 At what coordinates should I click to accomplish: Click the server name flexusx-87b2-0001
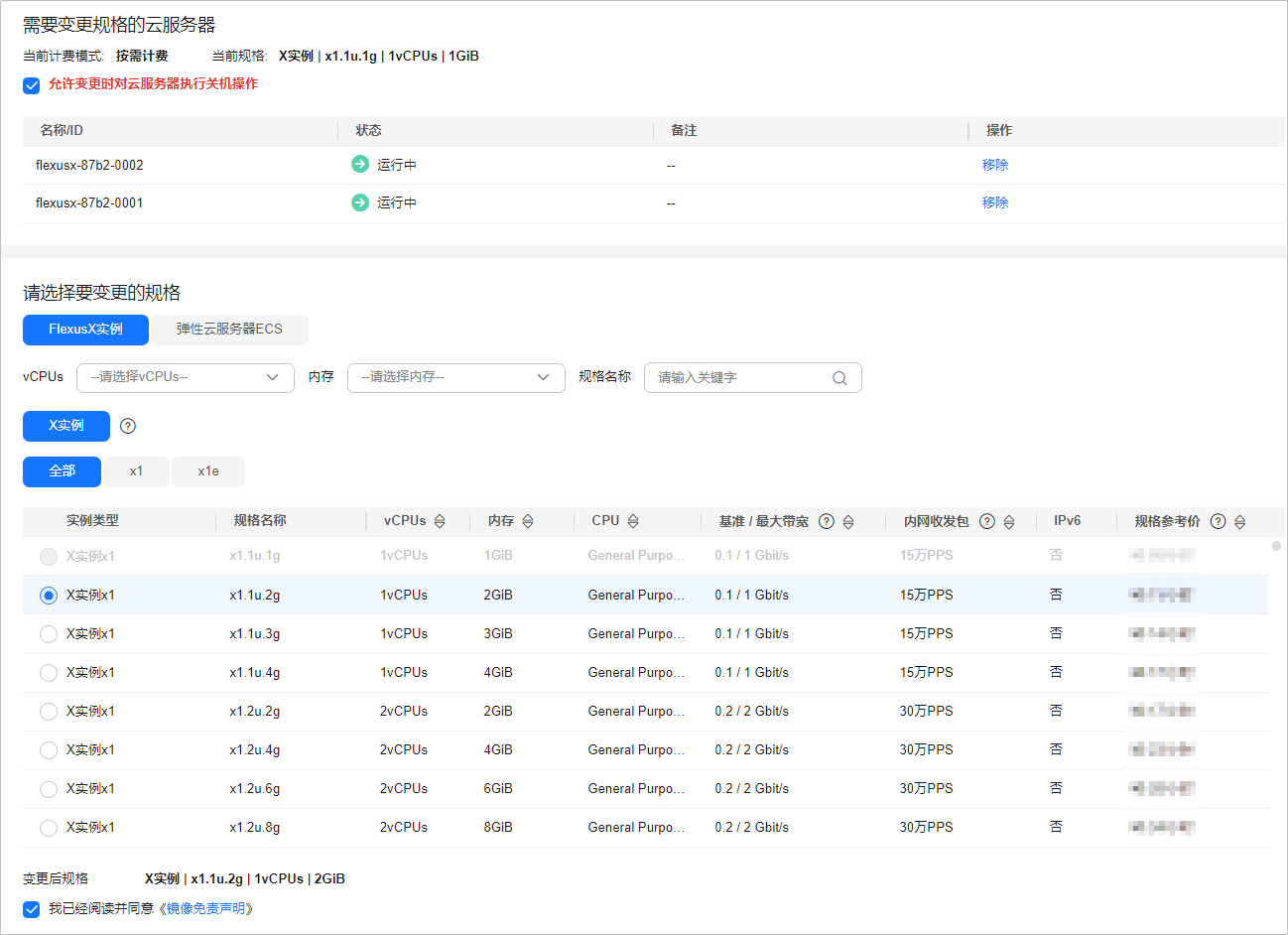[x=89, y=202]
